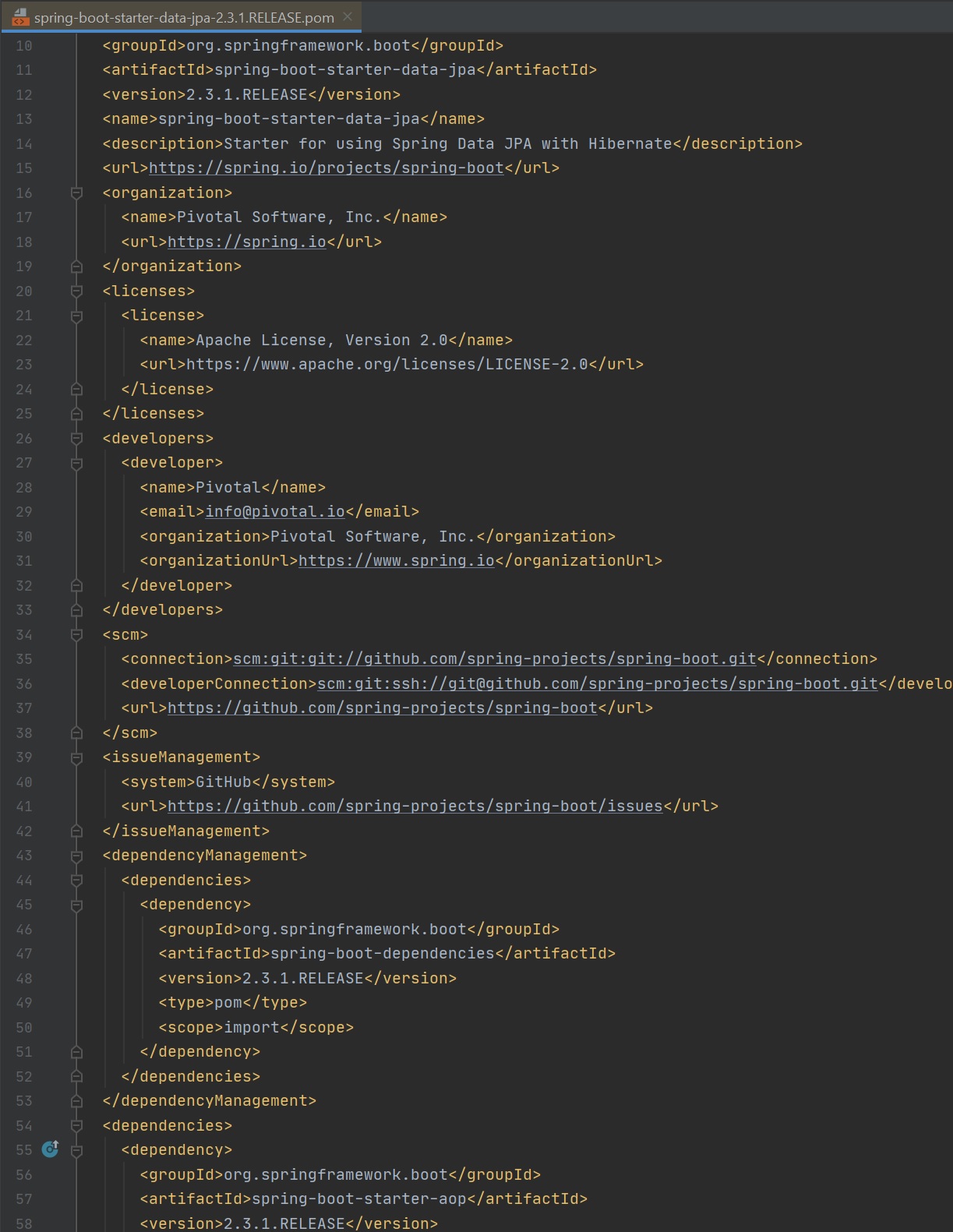Open the github spring-boot issues URL
Image resolution: width=953 pixels, height=1232 pixels.
point(415,807)
